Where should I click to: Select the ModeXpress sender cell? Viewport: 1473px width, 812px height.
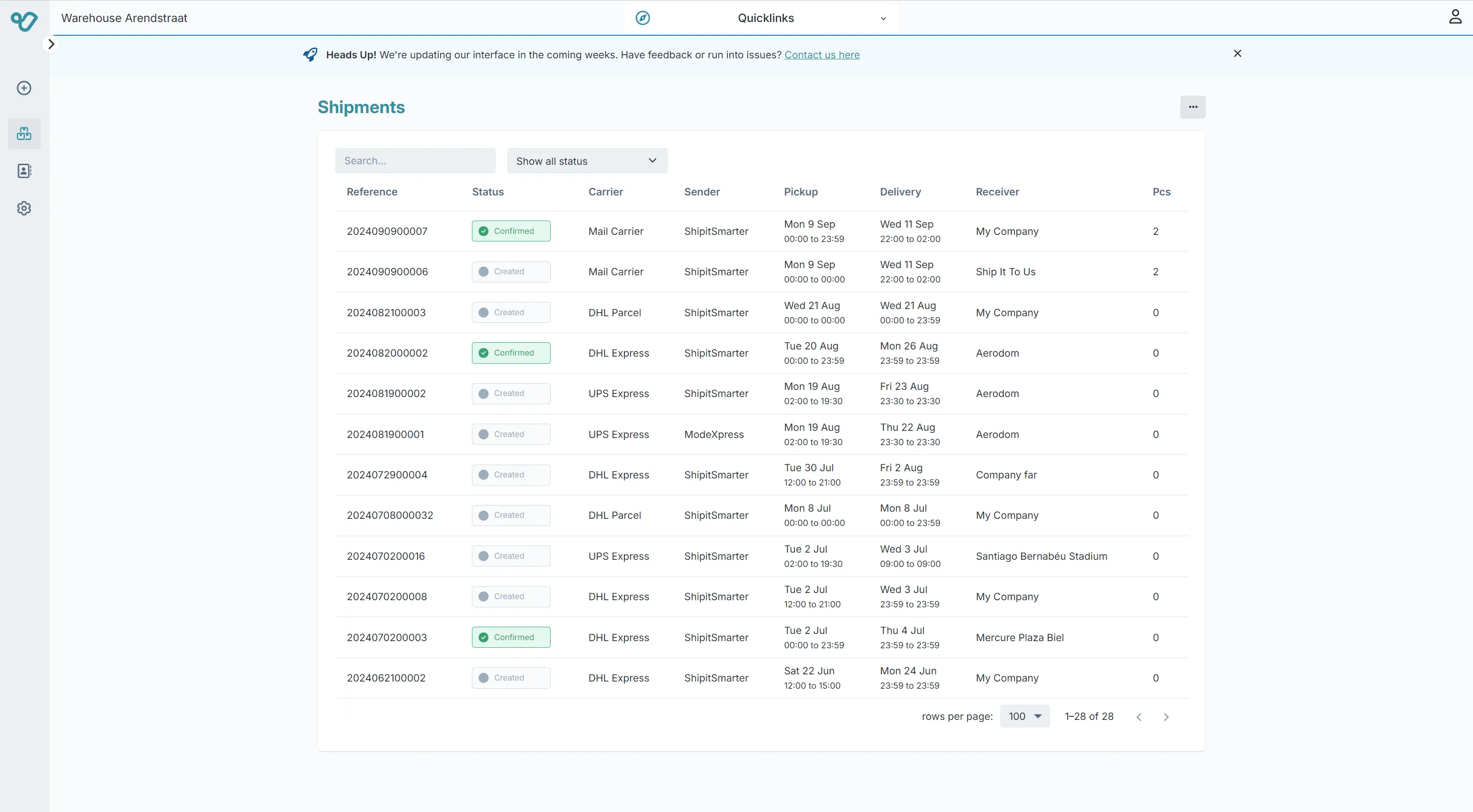[713, 434]
